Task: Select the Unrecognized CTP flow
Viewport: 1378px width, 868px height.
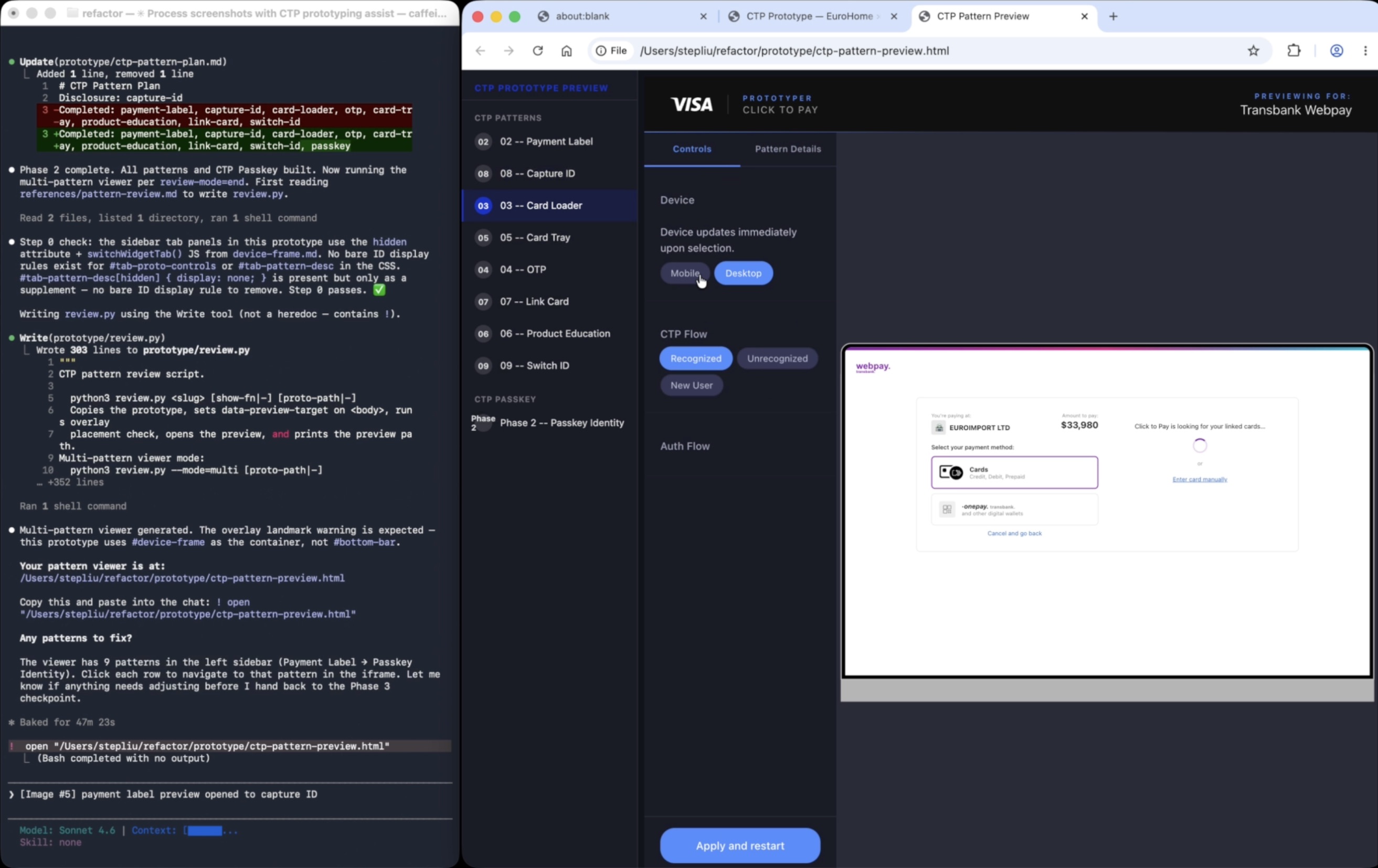Action: click(x=777, y=358)
